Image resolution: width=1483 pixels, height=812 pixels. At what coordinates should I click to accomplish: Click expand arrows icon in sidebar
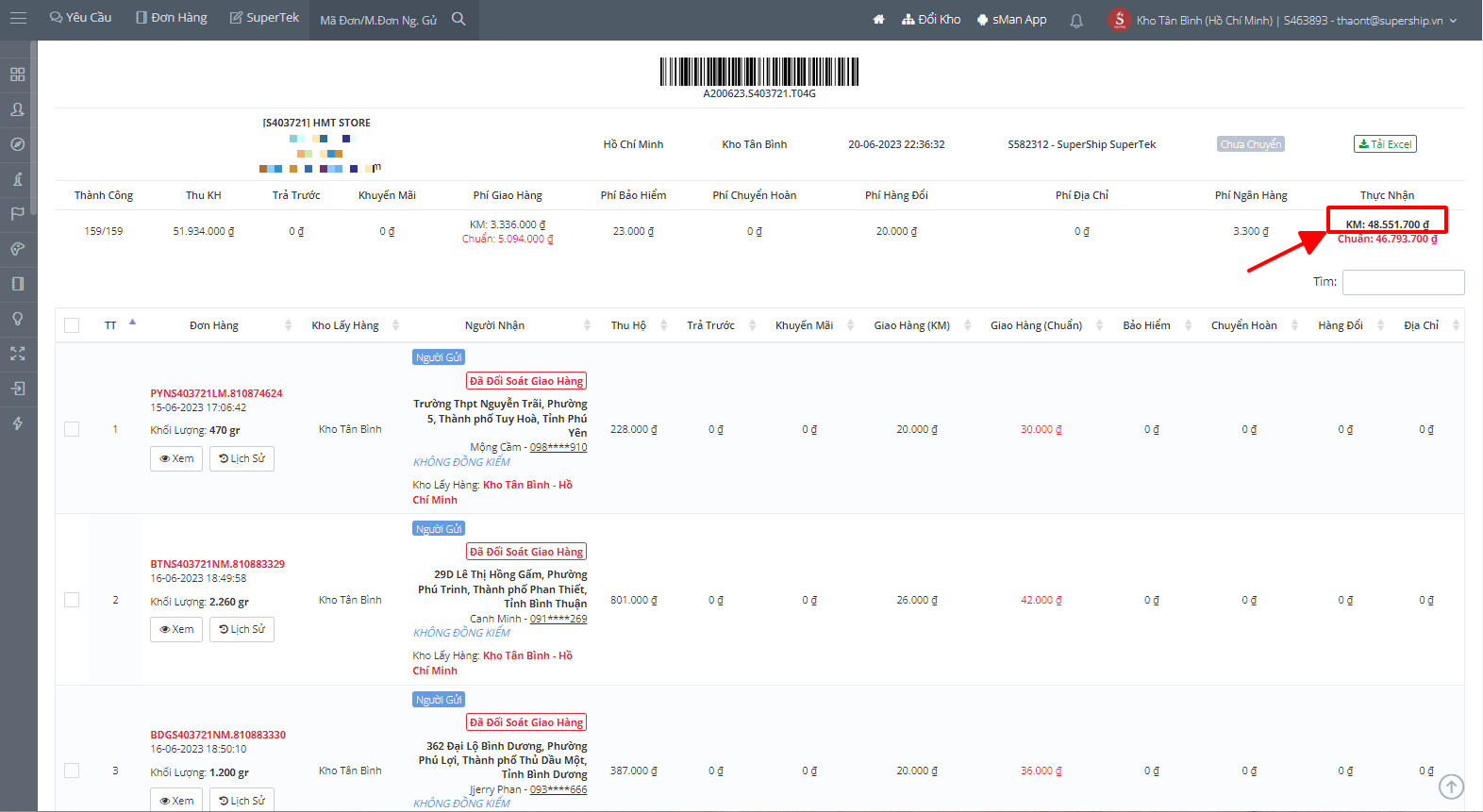tap(17, 354)
